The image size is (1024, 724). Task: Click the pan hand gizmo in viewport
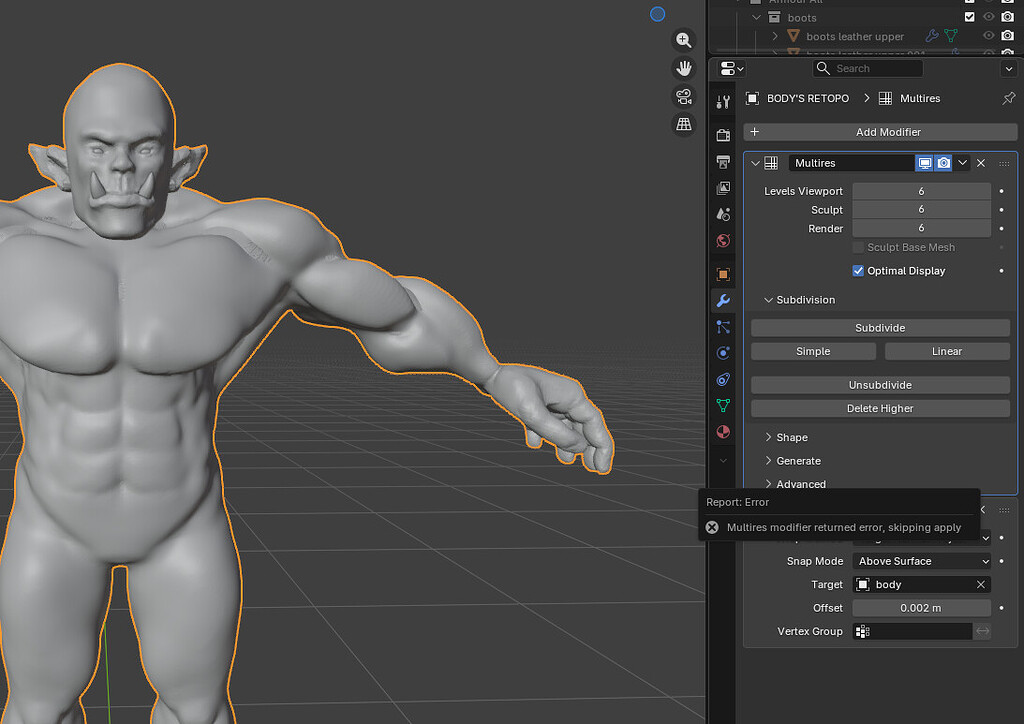(684, 68)
